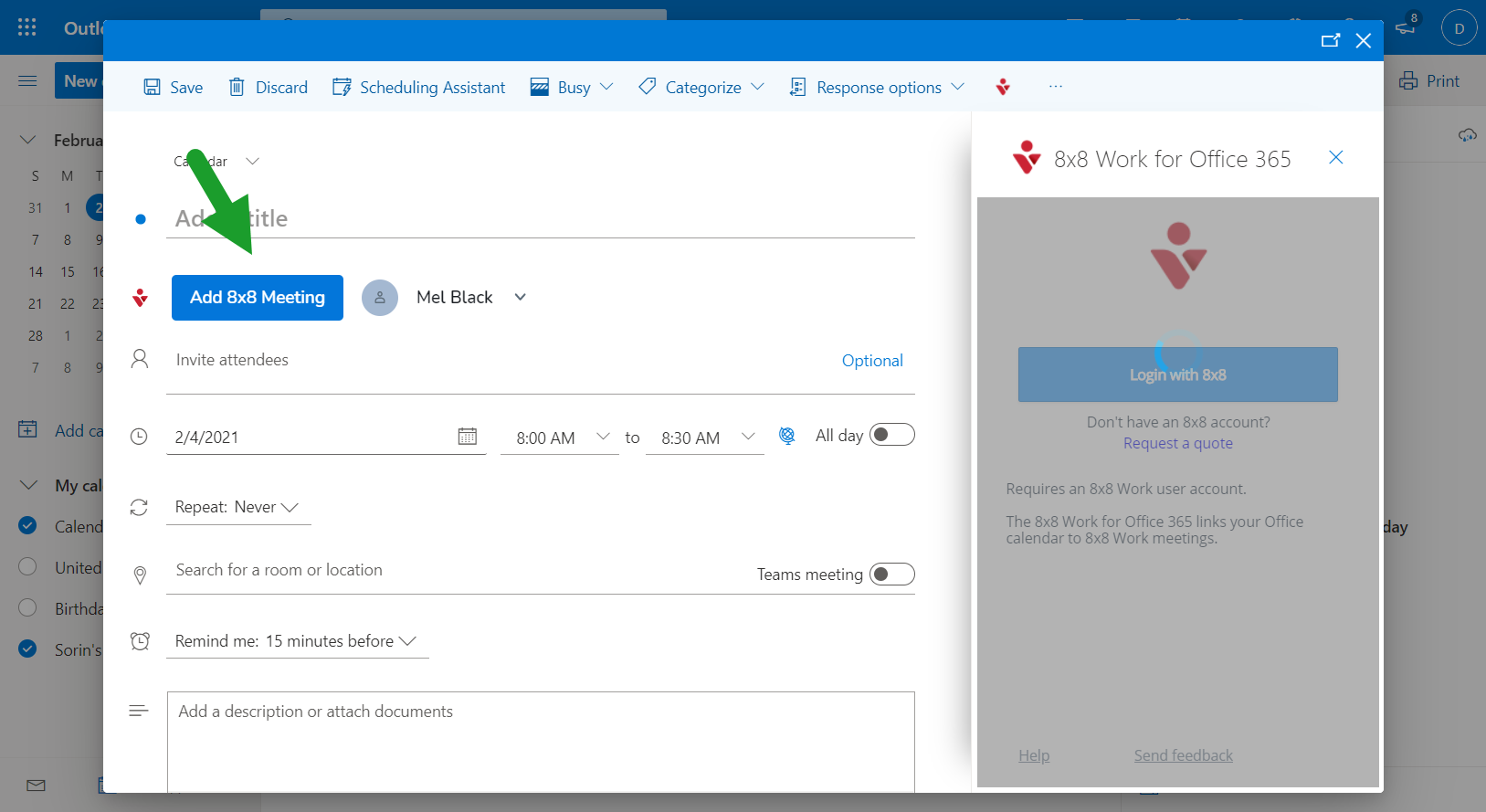Open the Busy status dropdown

(x=572, y=87)
